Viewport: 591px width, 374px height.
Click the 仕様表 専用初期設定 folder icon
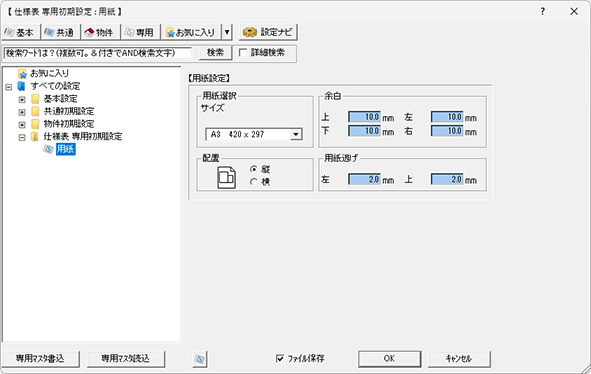coord(35,137)
